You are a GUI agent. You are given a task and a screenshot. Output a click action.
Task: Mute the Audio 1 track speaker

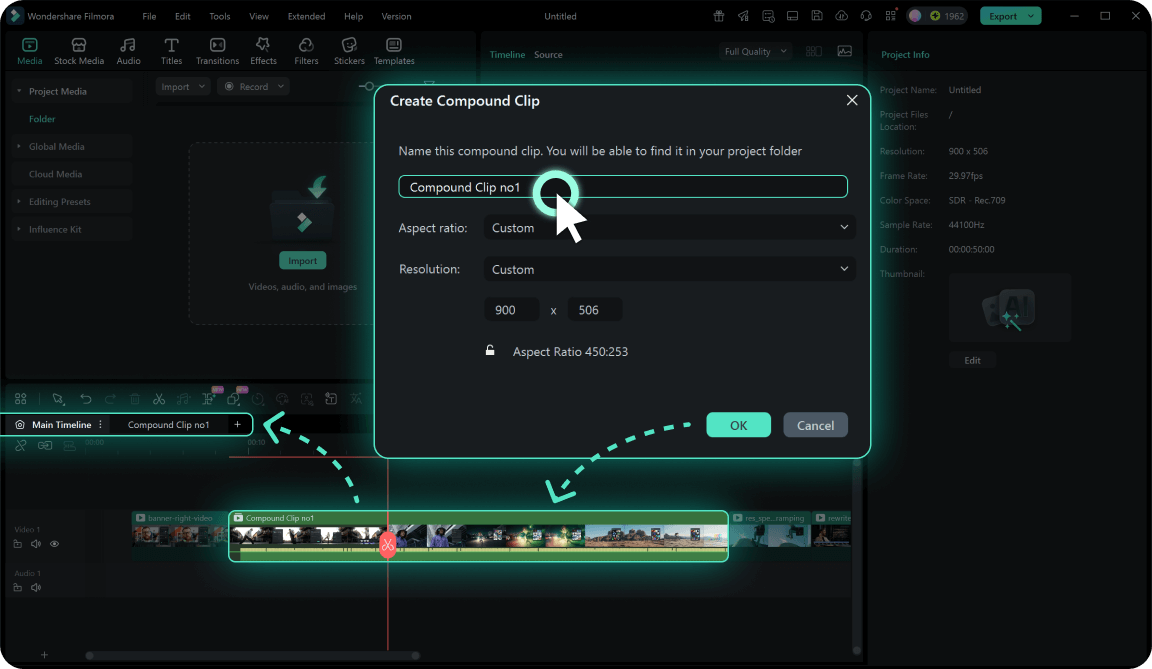[36, 587]
